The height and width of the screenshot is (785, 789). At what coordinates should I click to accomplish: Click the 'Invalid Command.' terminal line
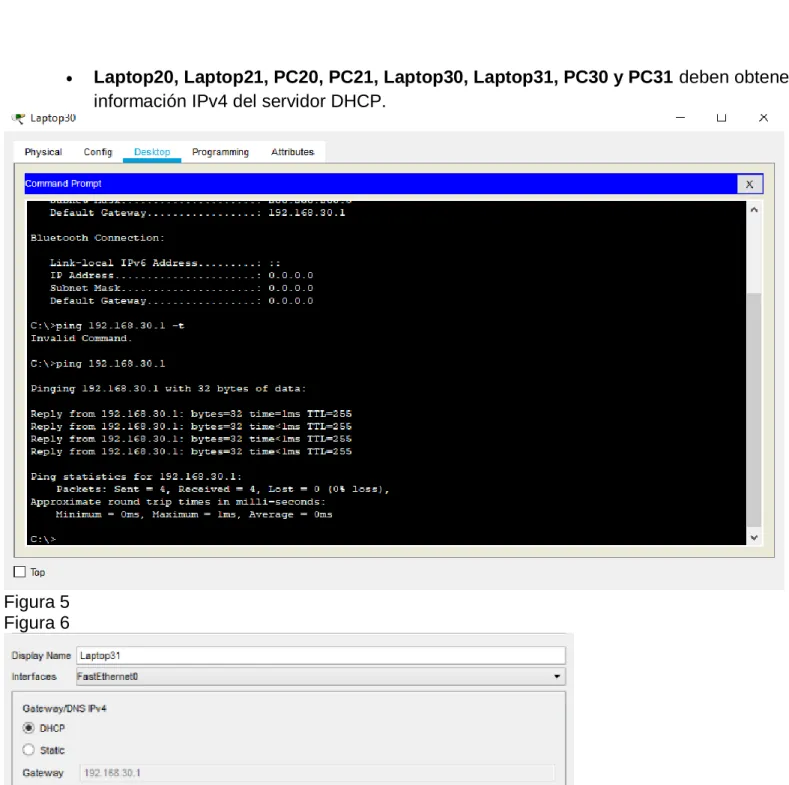coord(81,338)
